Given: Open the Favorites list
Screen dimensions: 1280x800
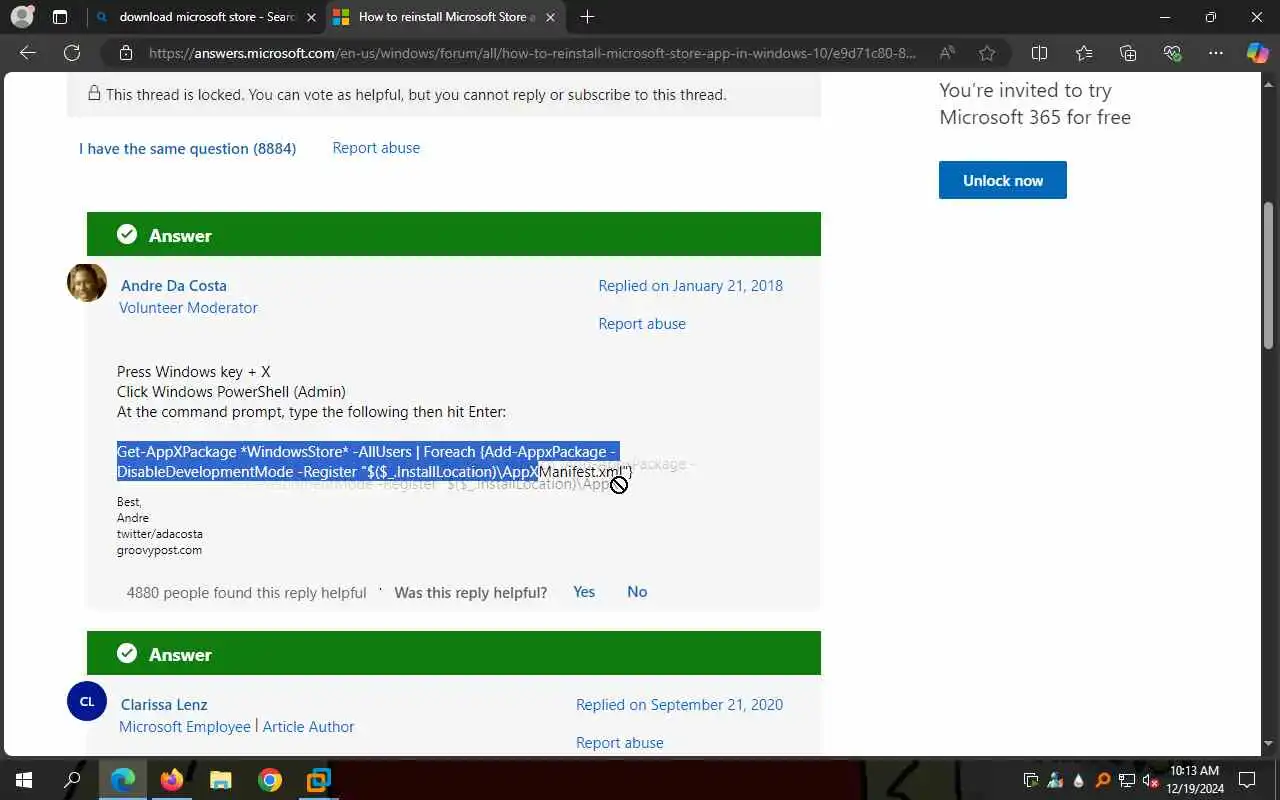Looking at the screenshot, I should tap(1084, 53).
